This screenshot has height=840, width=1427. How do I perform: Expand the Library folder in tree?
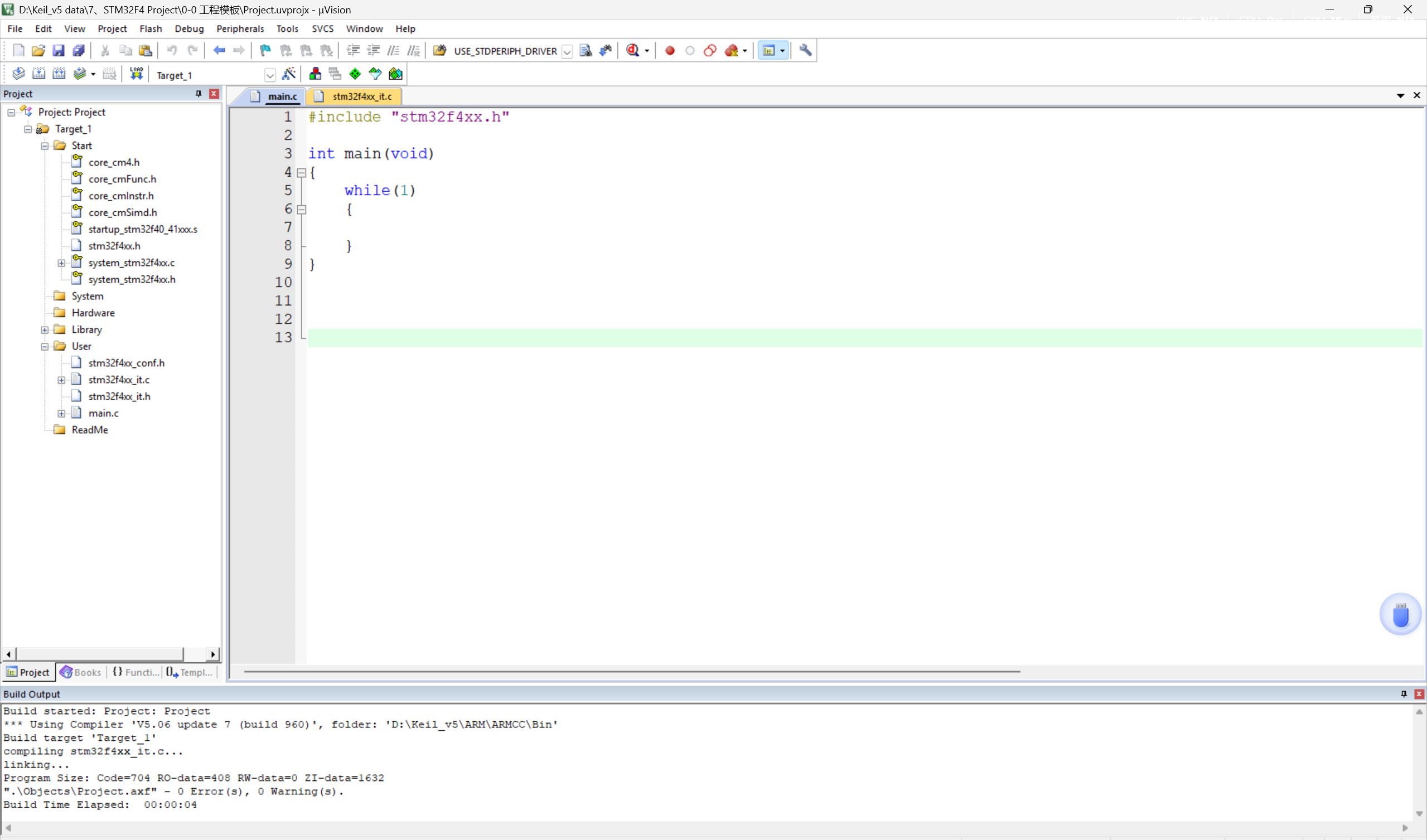[45, 330]
